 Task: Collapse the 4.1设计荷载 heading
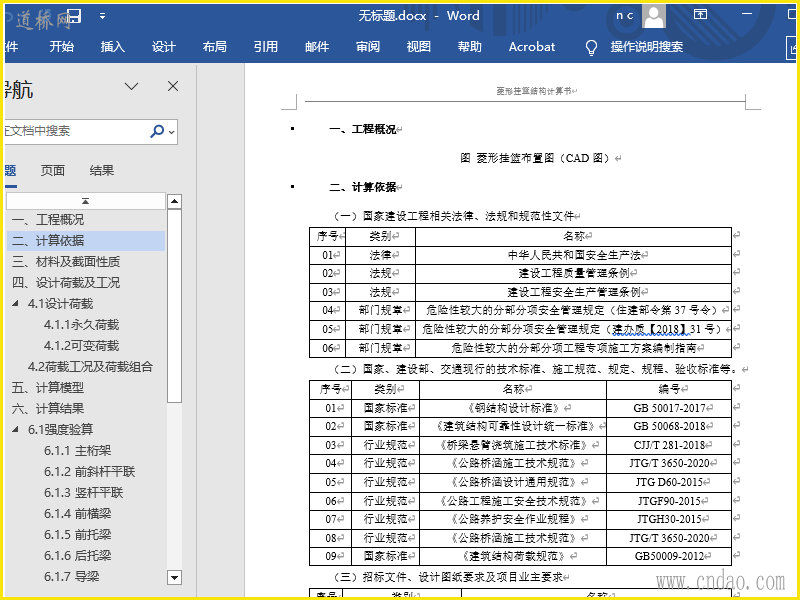pos(17,304)
